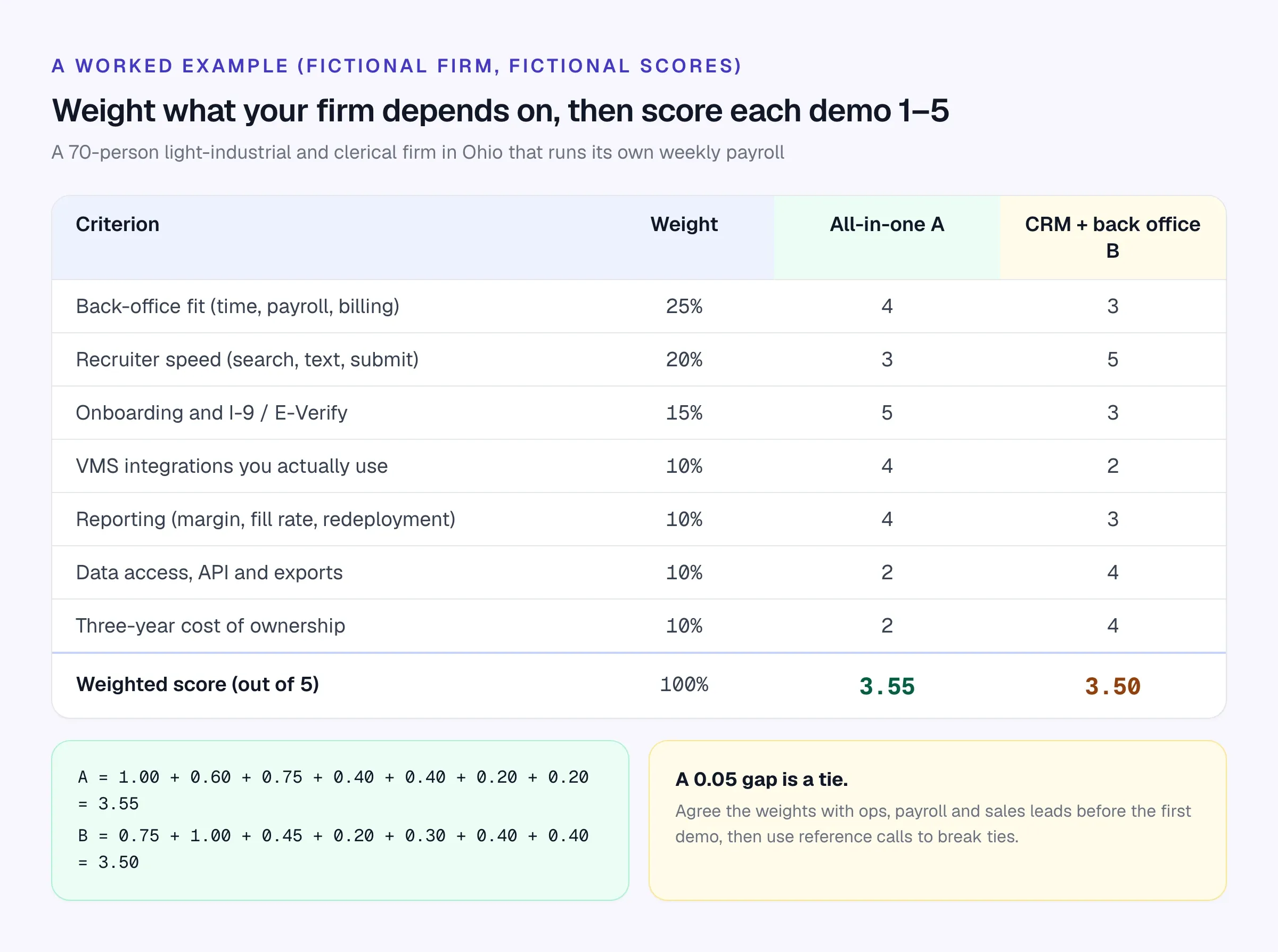The width and height of the screenshot is (1278, 952).
Task: Click the '70-person light-industrial' subtitle
Action: [417, 152]
